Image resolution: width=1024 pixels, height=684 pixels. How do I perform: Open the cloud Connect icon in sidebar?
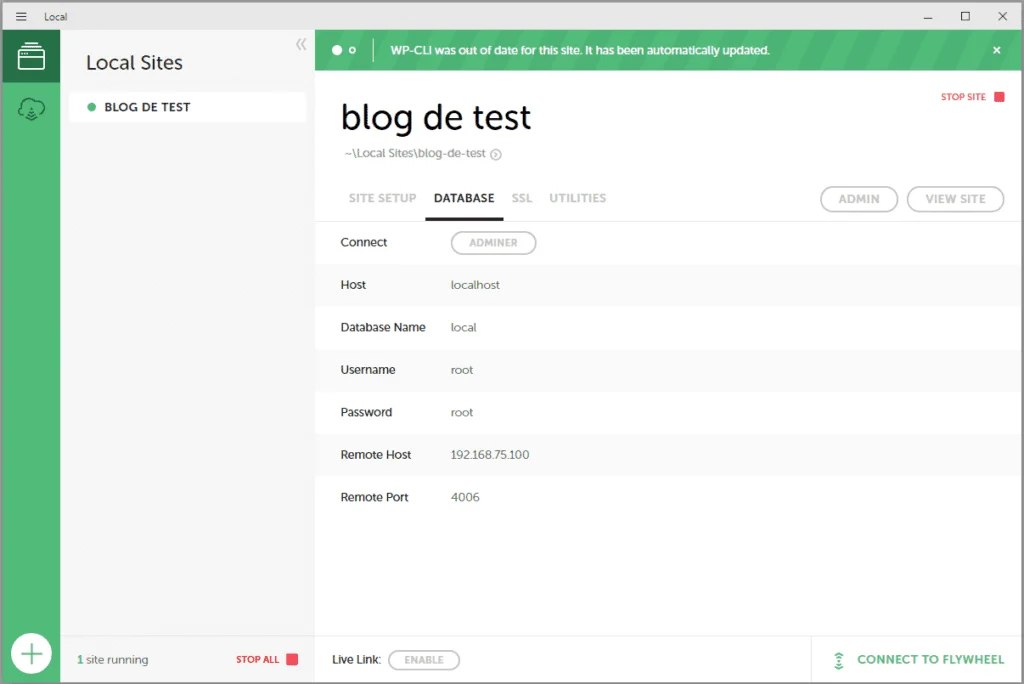pos(31,110)
